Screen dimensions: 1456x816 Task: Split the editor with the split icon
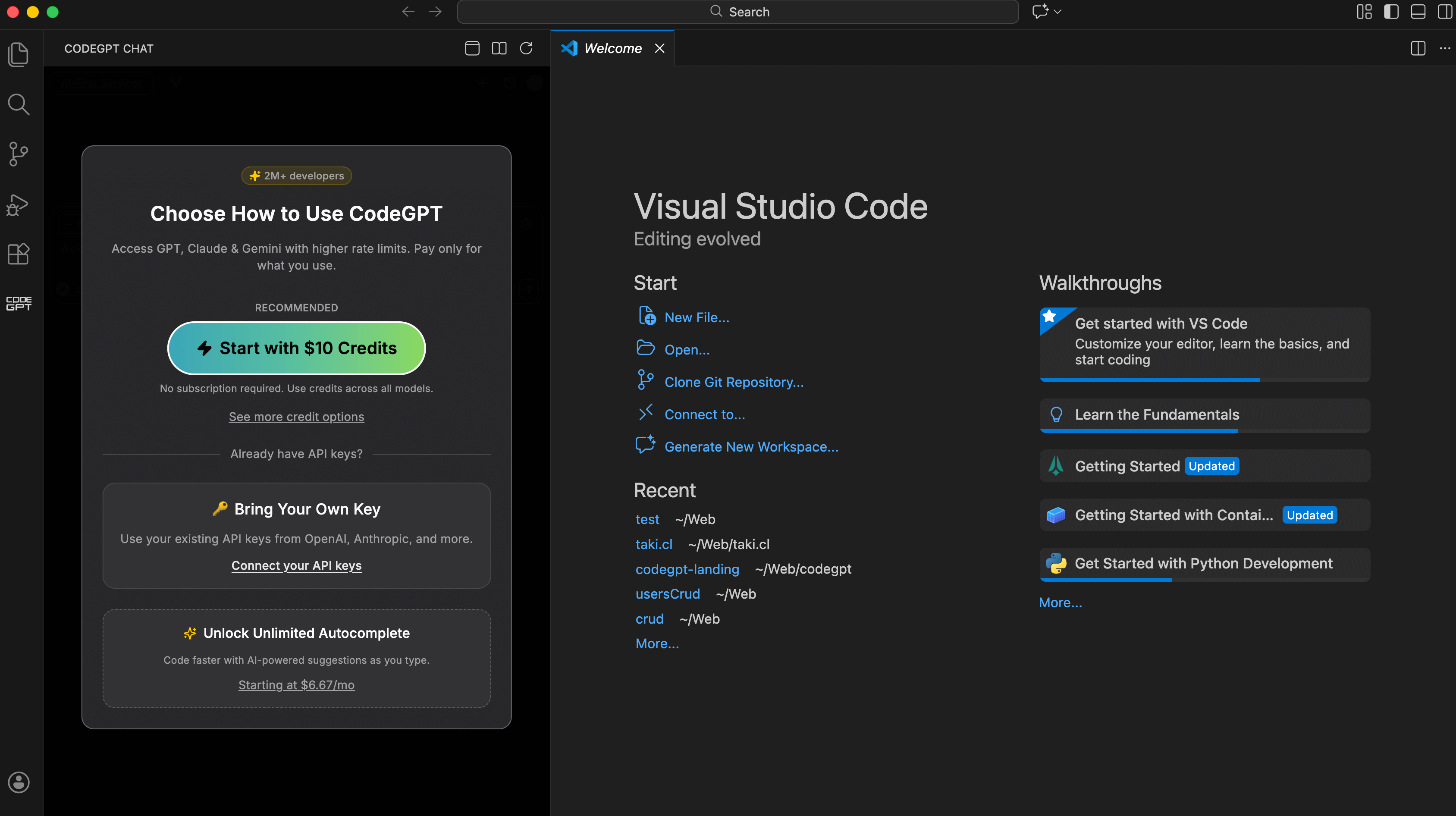pos(1418,49)
